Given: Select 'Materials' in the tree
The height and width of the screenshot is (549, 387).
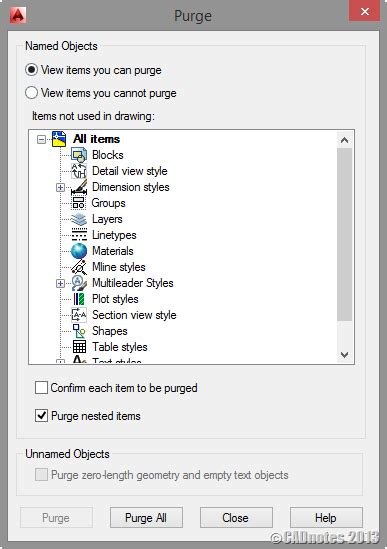Looking at the screenshot, I should pos(112,251).
